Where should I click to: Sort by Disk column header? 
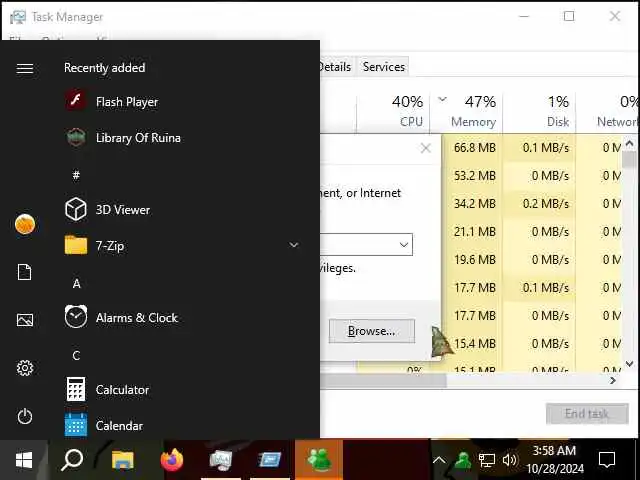[x=540, y=111]
